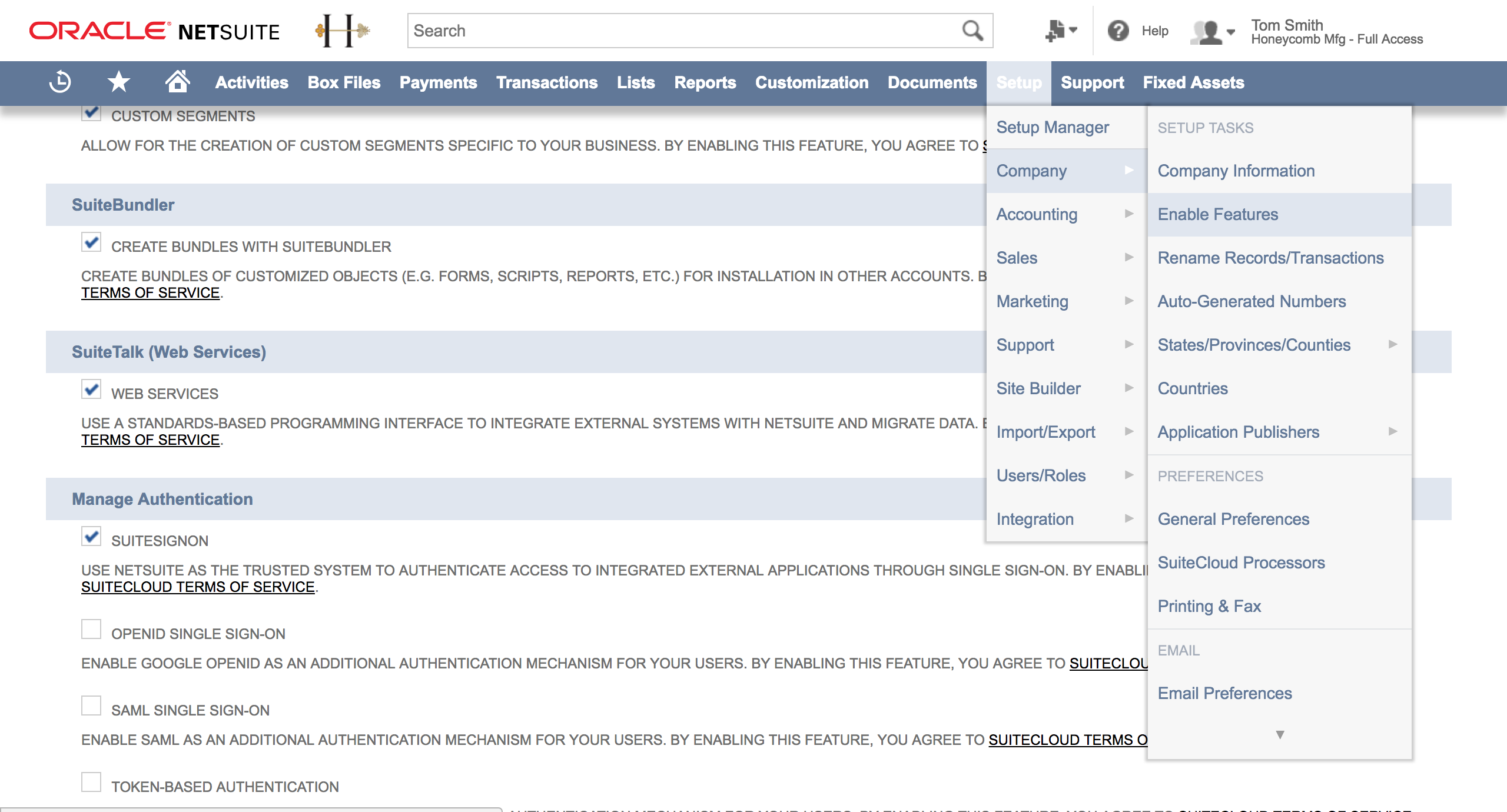The image size is (1507, 812).
Task: Expand Application Publishers submenu arrow
Action: tap(1393, 431)
